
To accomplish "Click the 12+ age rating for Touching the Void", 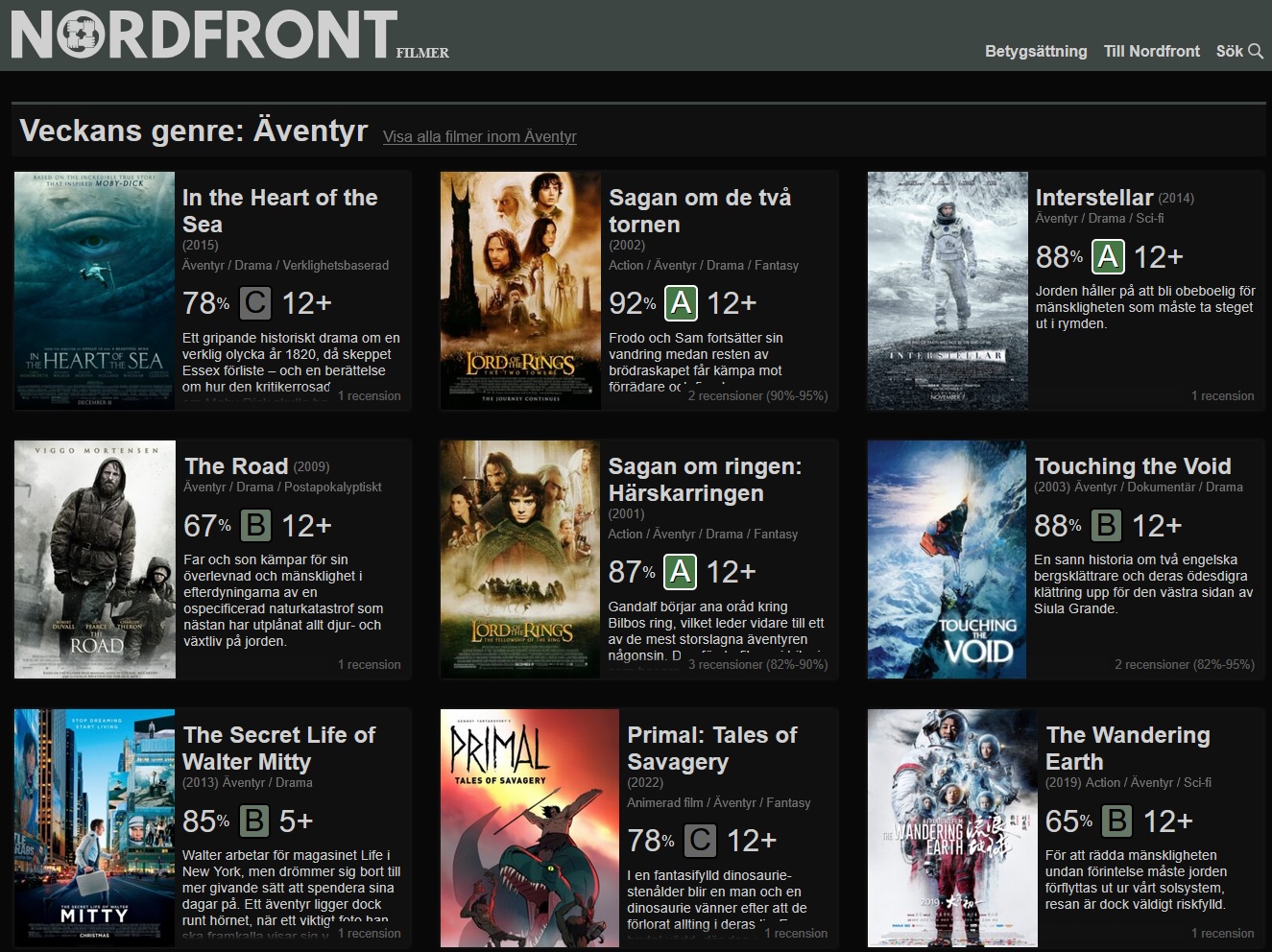I will point(1157,525).
